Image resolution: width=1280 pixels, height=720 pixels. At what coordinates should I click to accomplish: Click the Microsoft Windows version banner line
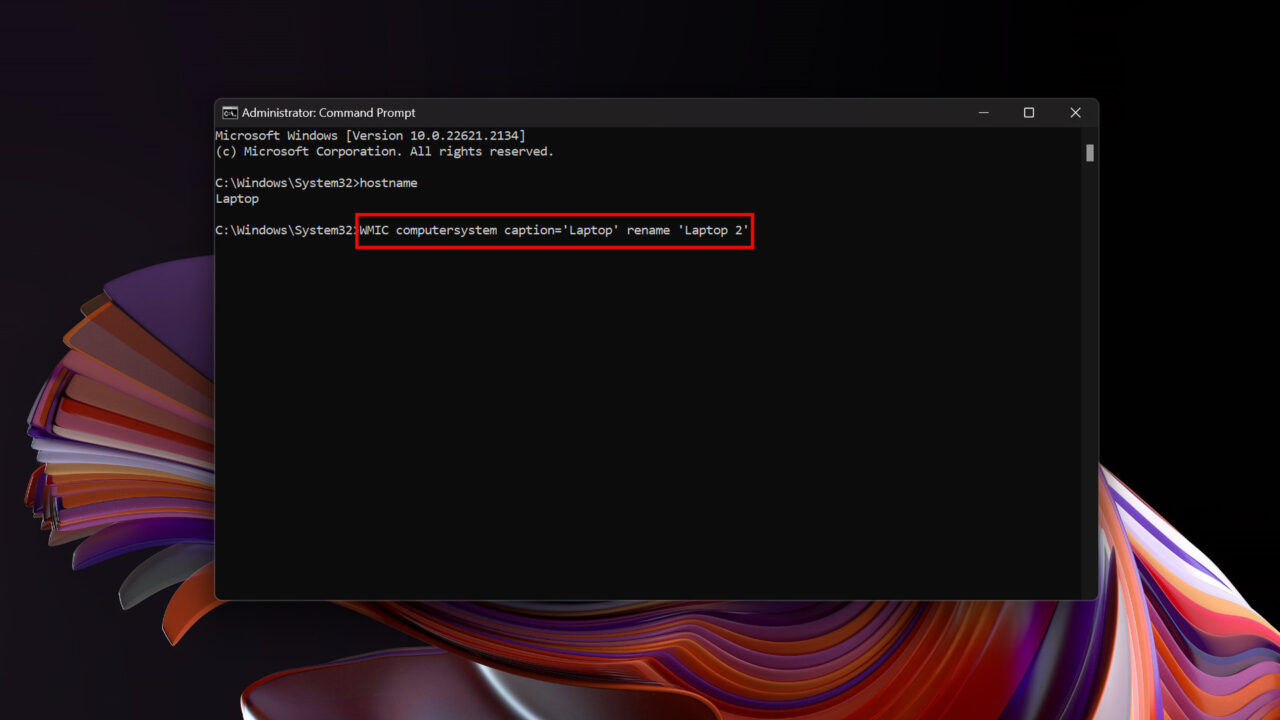point(370,135)
